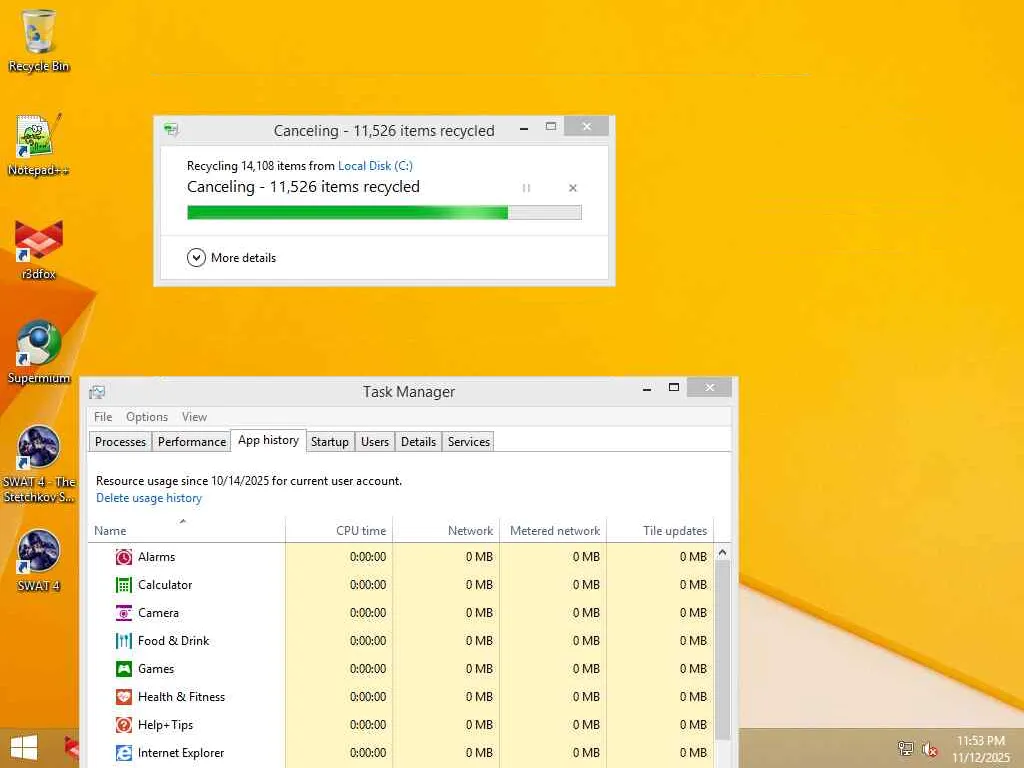The width and height of the screenshot is (1024, 768).
Task: Click the Food & Drink app icon
Action: coord(123,641)
